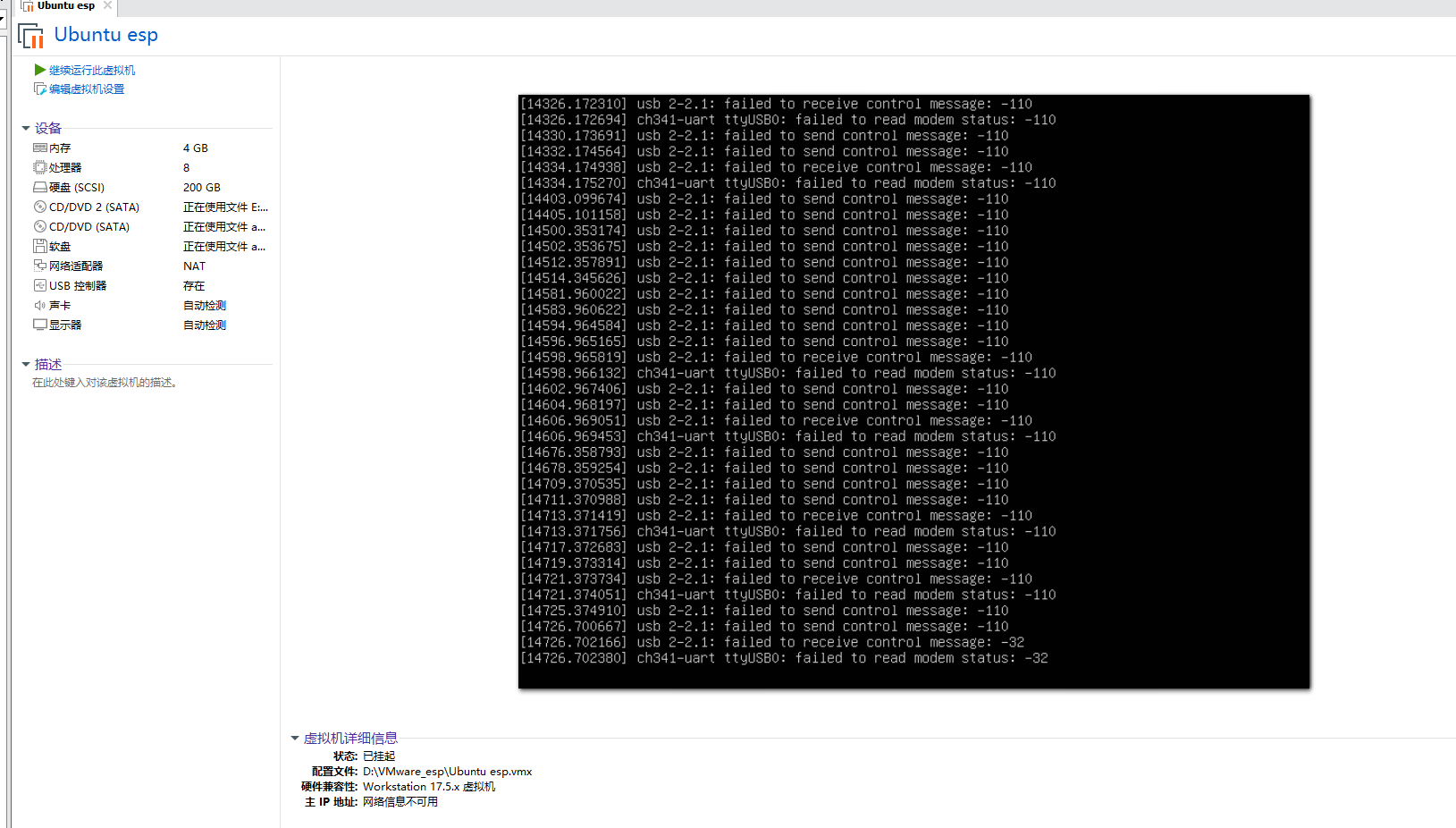Select CD/DVD 2 (SATA) device label

(x=94, y=207)
